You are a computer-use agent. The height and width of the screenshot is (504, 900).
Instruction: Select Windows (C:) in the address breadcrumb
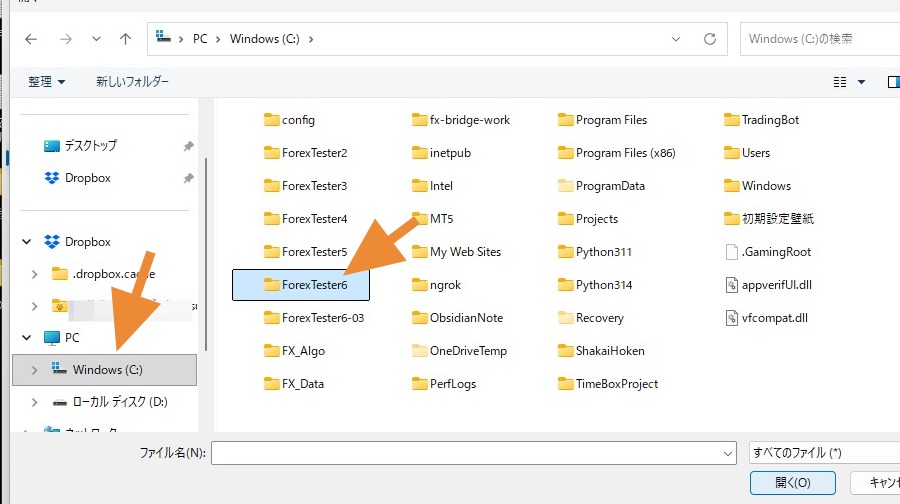tap(265, 39)
